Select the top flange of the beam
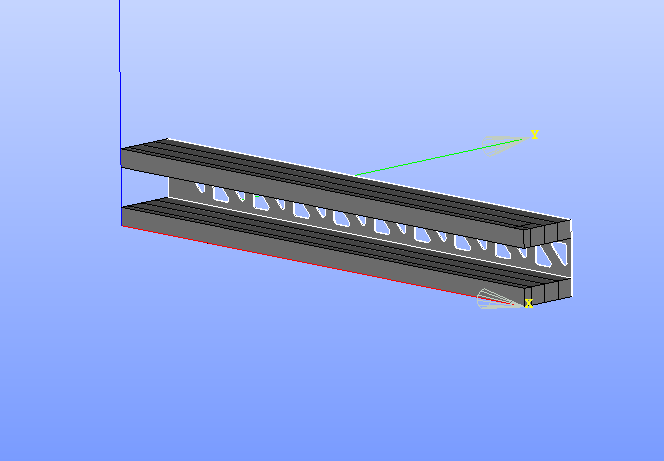This screenshot has width=664, height=461. tap(345, 193)
